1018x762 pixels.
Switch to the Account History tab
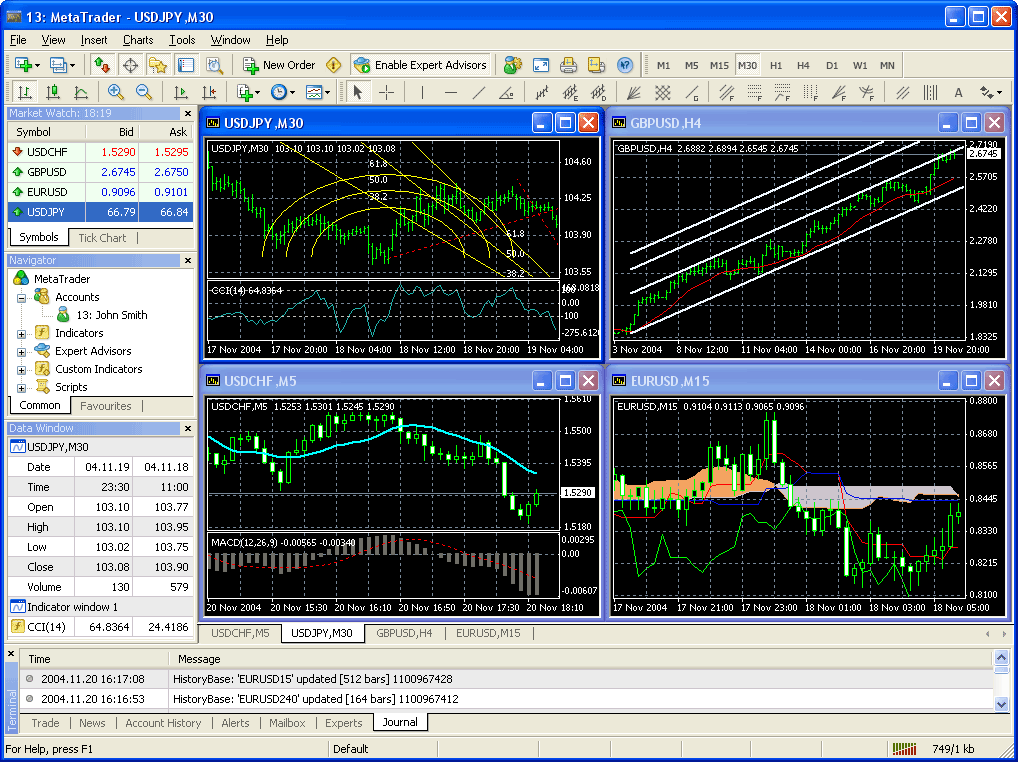click(x=163, y=723)
